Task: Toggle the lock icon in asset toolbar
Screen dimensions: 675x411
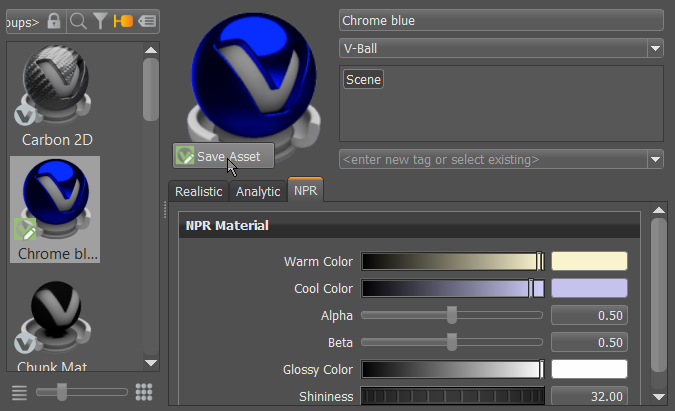Action: (54, 21)
